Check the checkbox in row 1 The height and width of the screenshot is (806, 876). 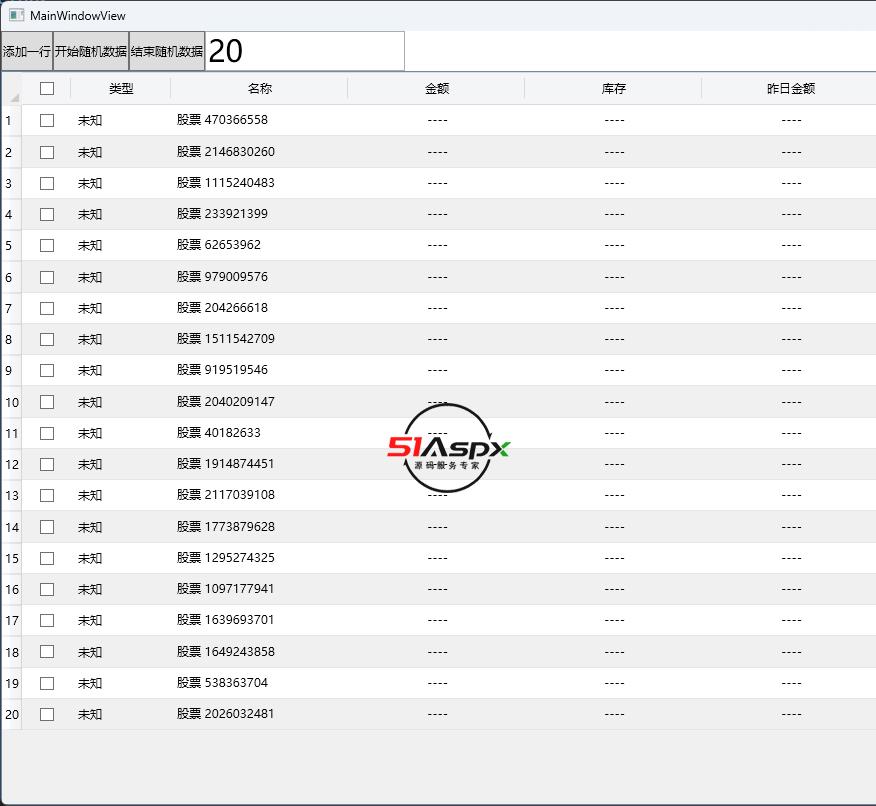[47, 120]
